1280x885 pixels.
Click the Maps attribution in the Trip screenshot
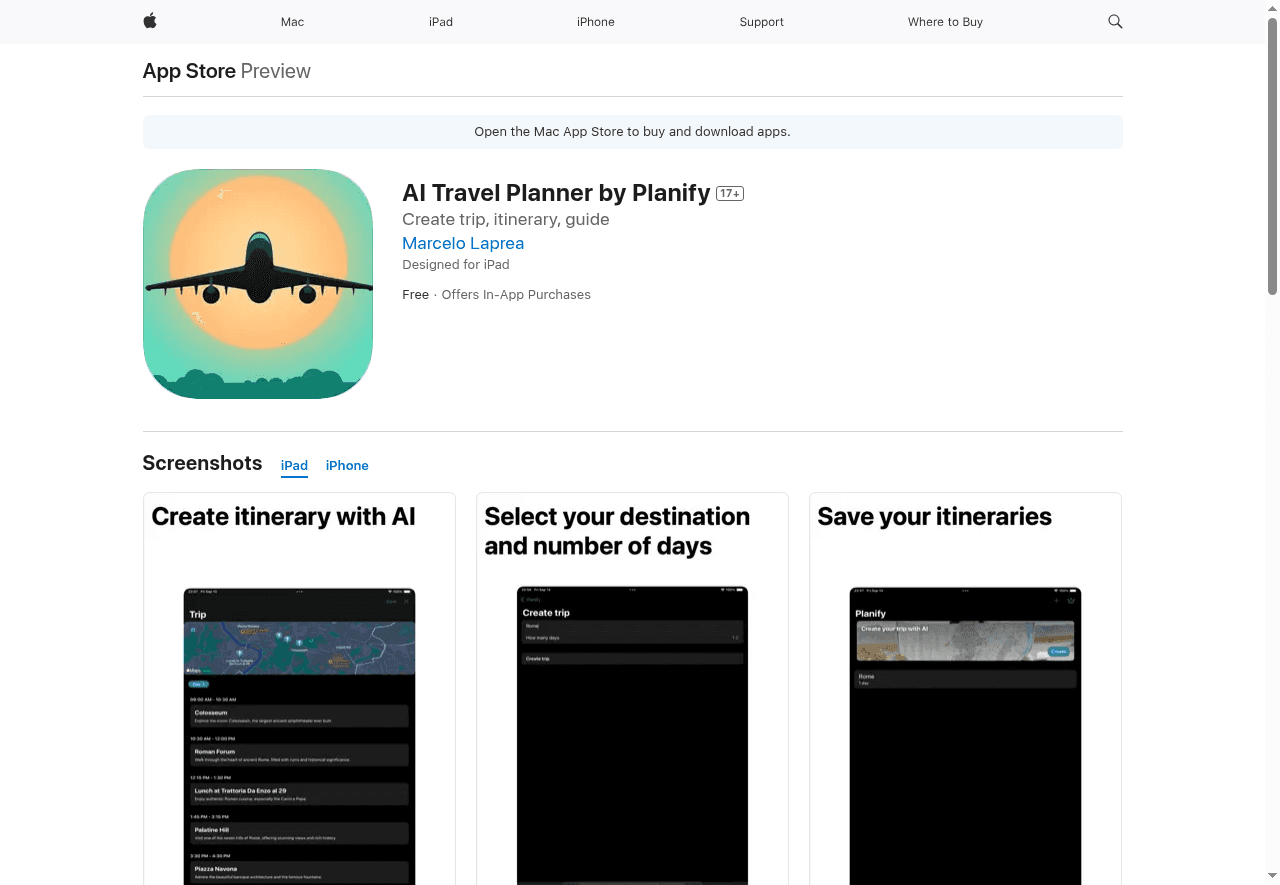point(193,670)
